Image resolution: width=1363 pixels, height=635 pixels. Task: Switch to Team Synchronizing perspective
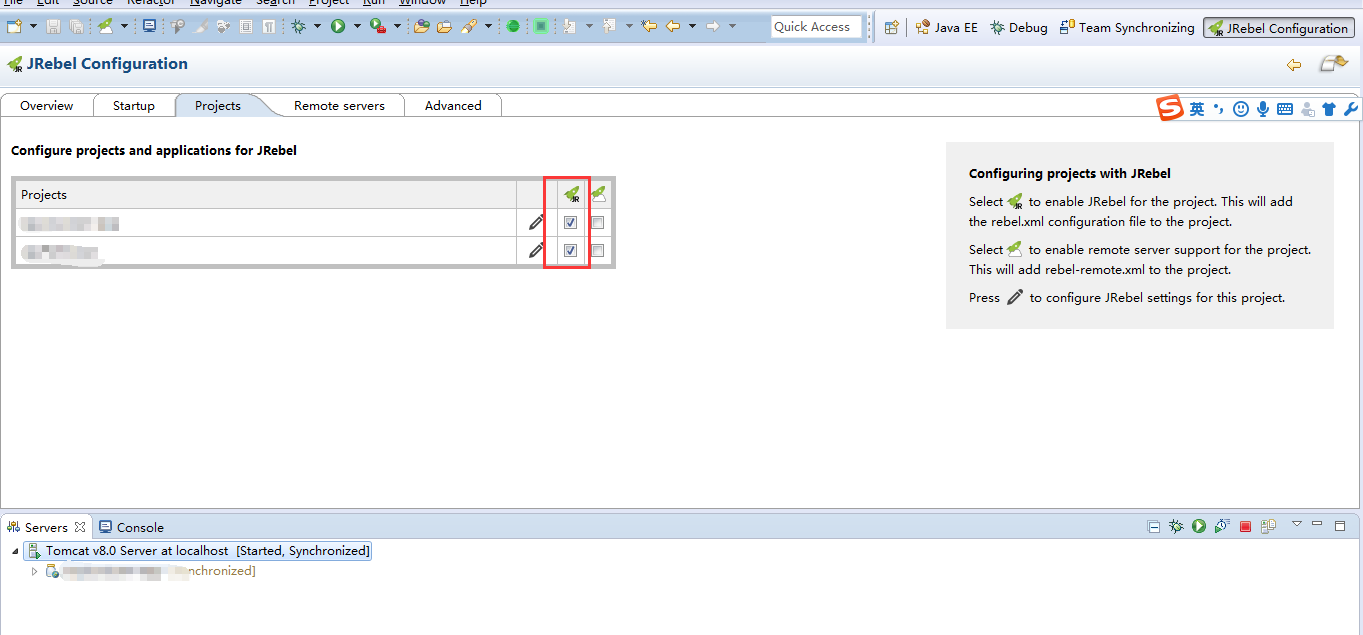(1127, 28)
